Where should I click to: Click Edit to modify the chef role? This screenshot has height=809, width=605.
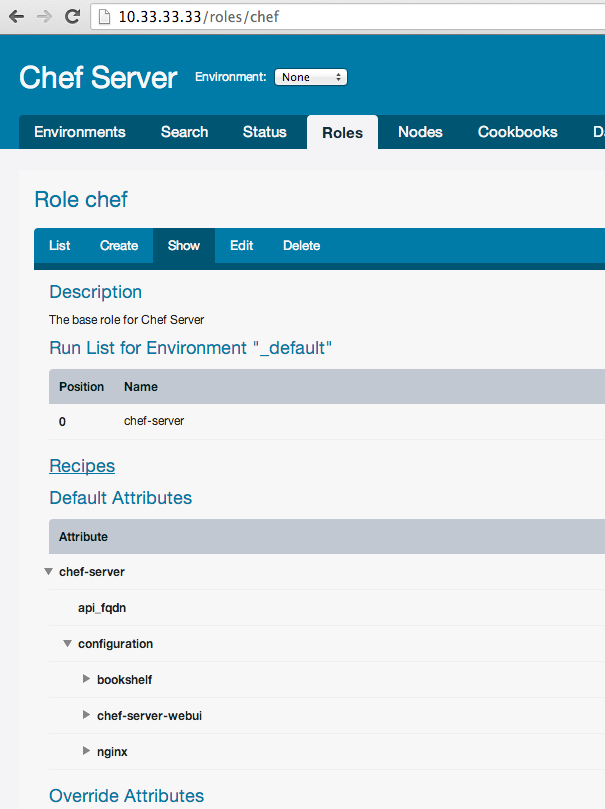point(241,246)
